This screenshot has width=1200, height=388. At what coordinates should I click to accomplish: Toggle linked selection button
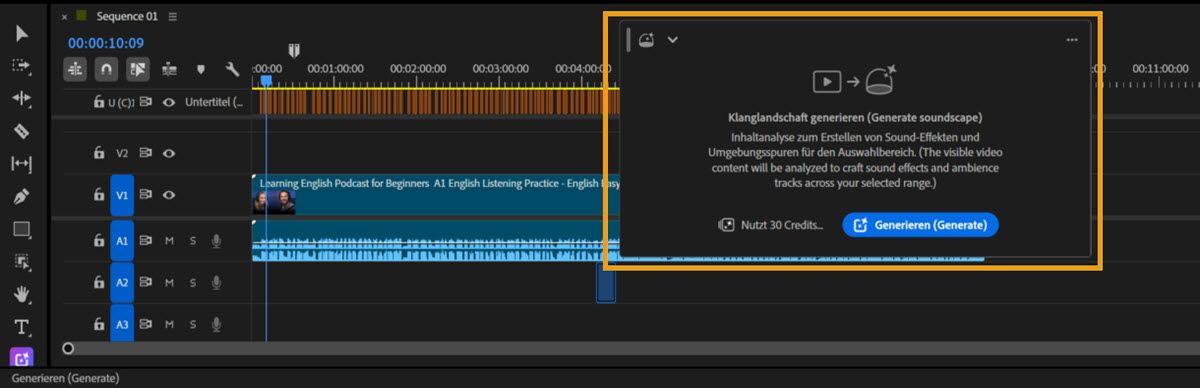click(x=138, y=69)
